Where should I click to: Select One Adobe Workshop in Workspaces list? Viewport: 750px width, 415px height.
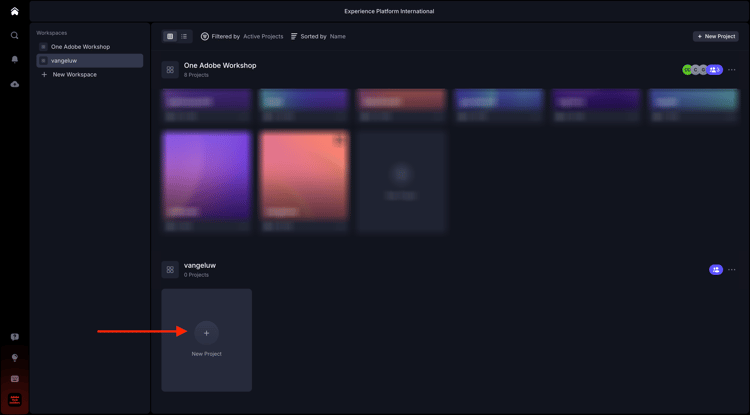[89, 47]
